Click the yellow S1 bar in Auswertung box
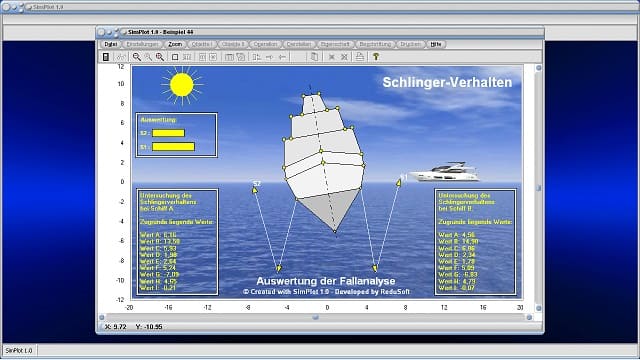 [173, 147]
